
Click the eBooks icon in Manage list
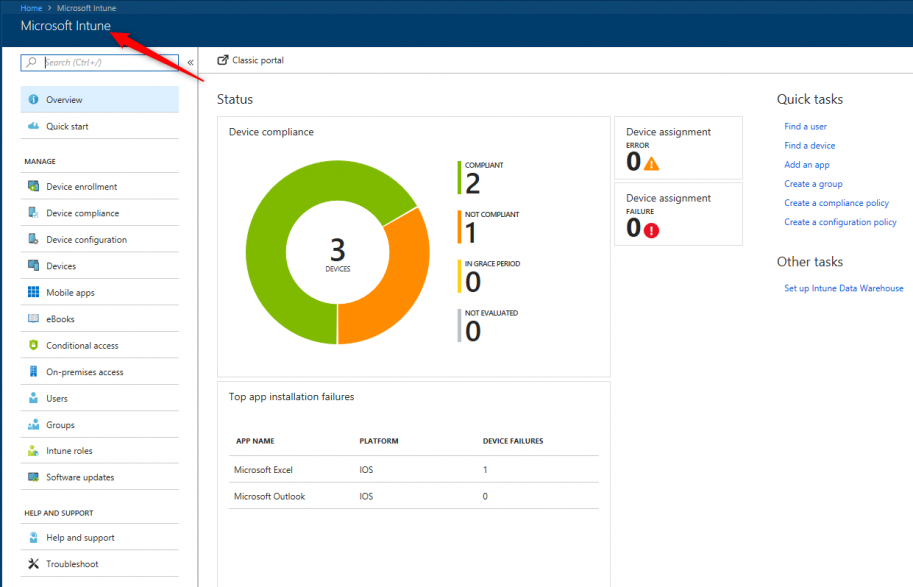tap(33, 319)
